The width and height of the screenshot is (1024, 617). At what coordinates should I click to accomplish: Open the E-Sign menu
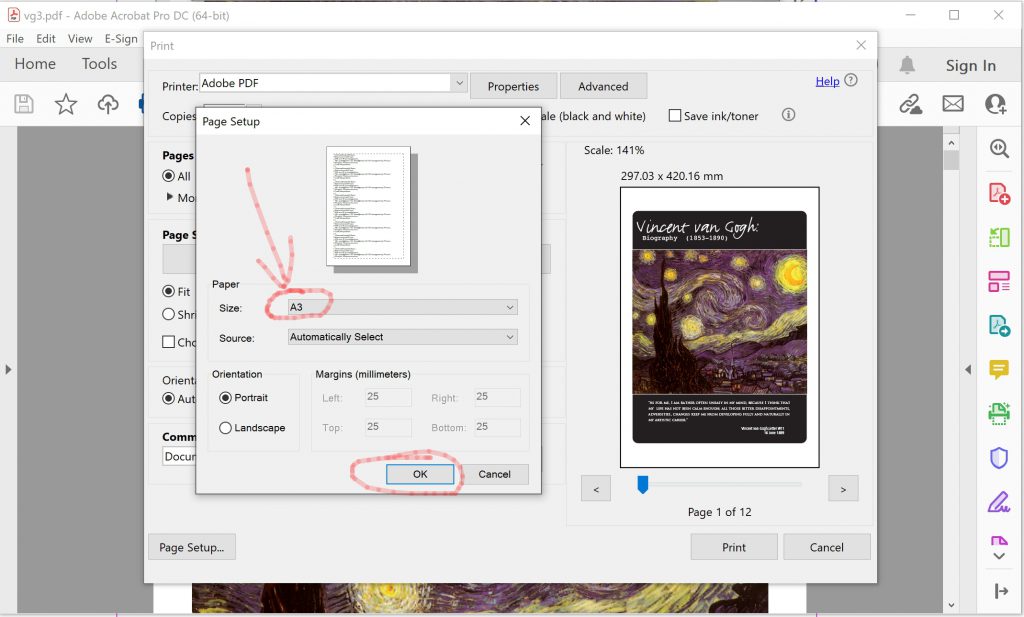point(120,38)
